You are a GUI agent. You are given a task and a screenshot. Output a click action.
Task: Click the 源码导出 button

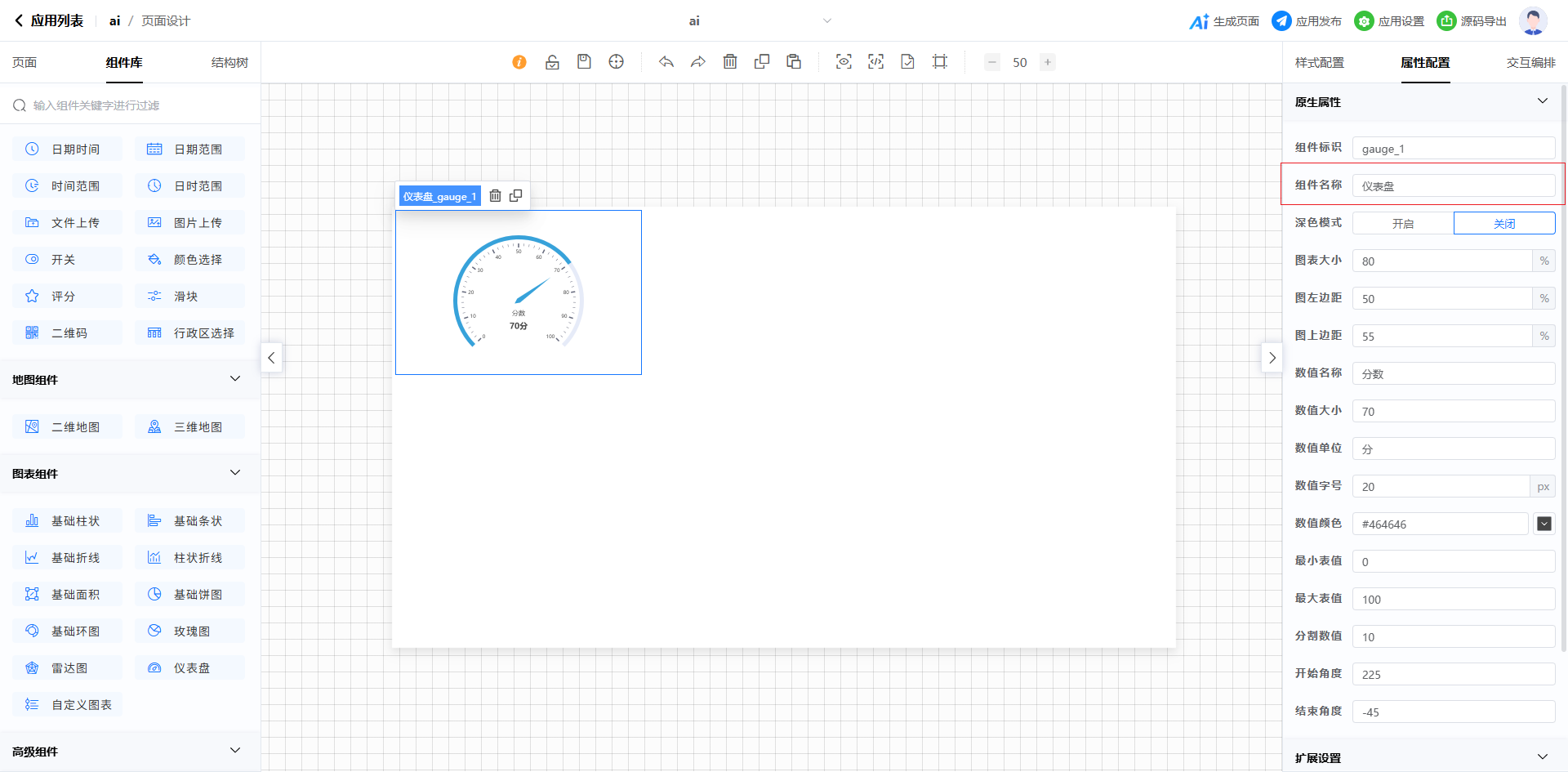coord(1472,21)
